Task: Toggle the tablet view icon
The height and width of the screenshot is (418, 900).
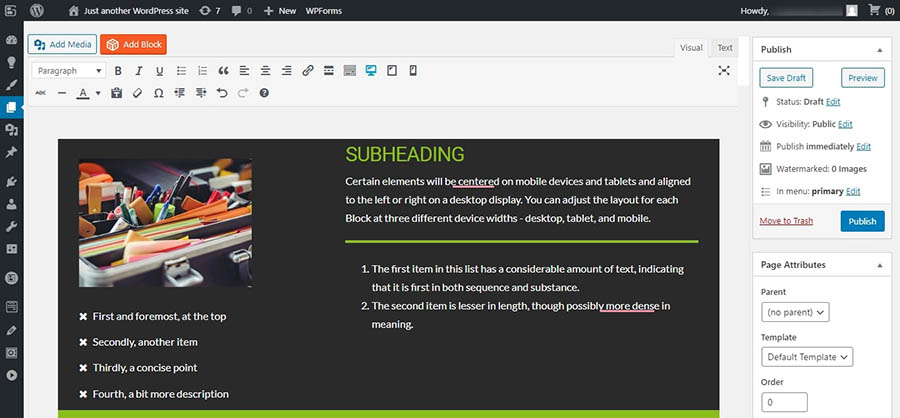Action: (392, 71)
